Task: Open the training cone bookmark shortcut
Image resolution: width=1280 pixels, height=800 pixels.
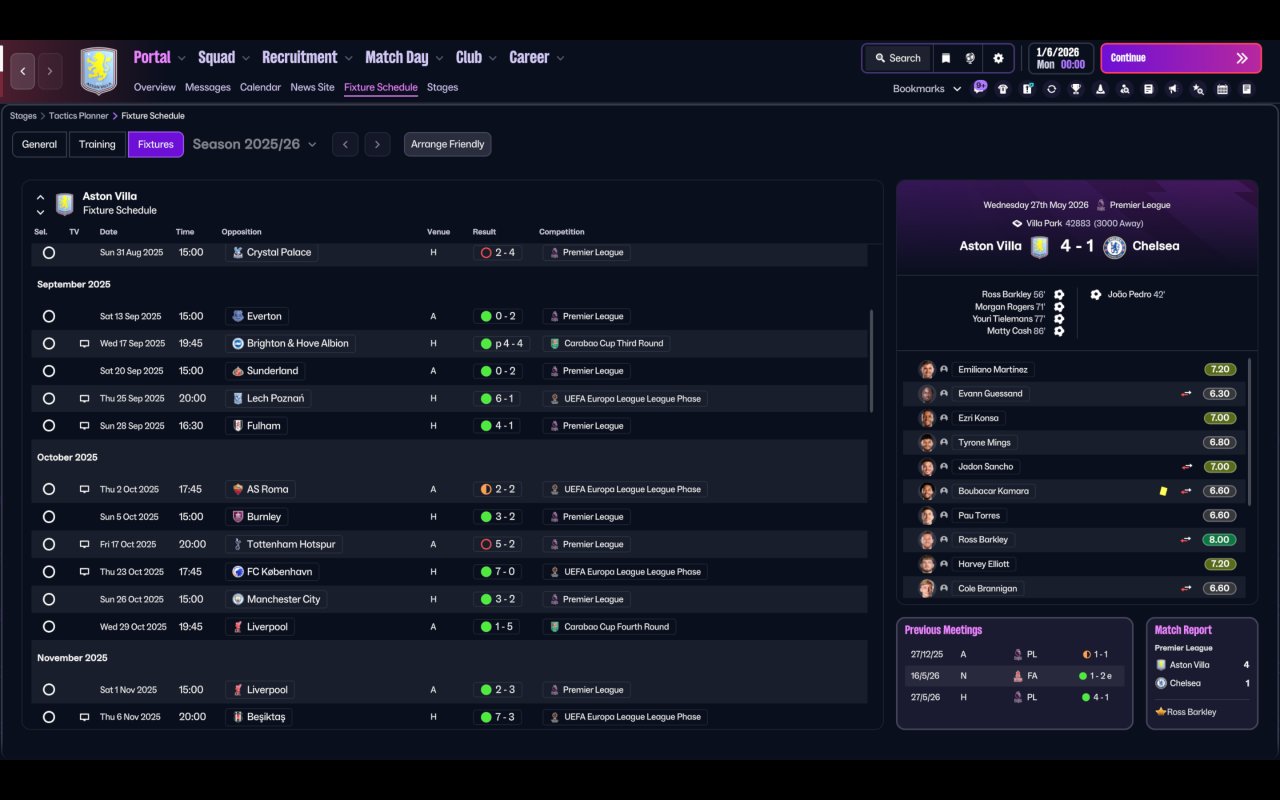Action: (x=1100, y=89)
